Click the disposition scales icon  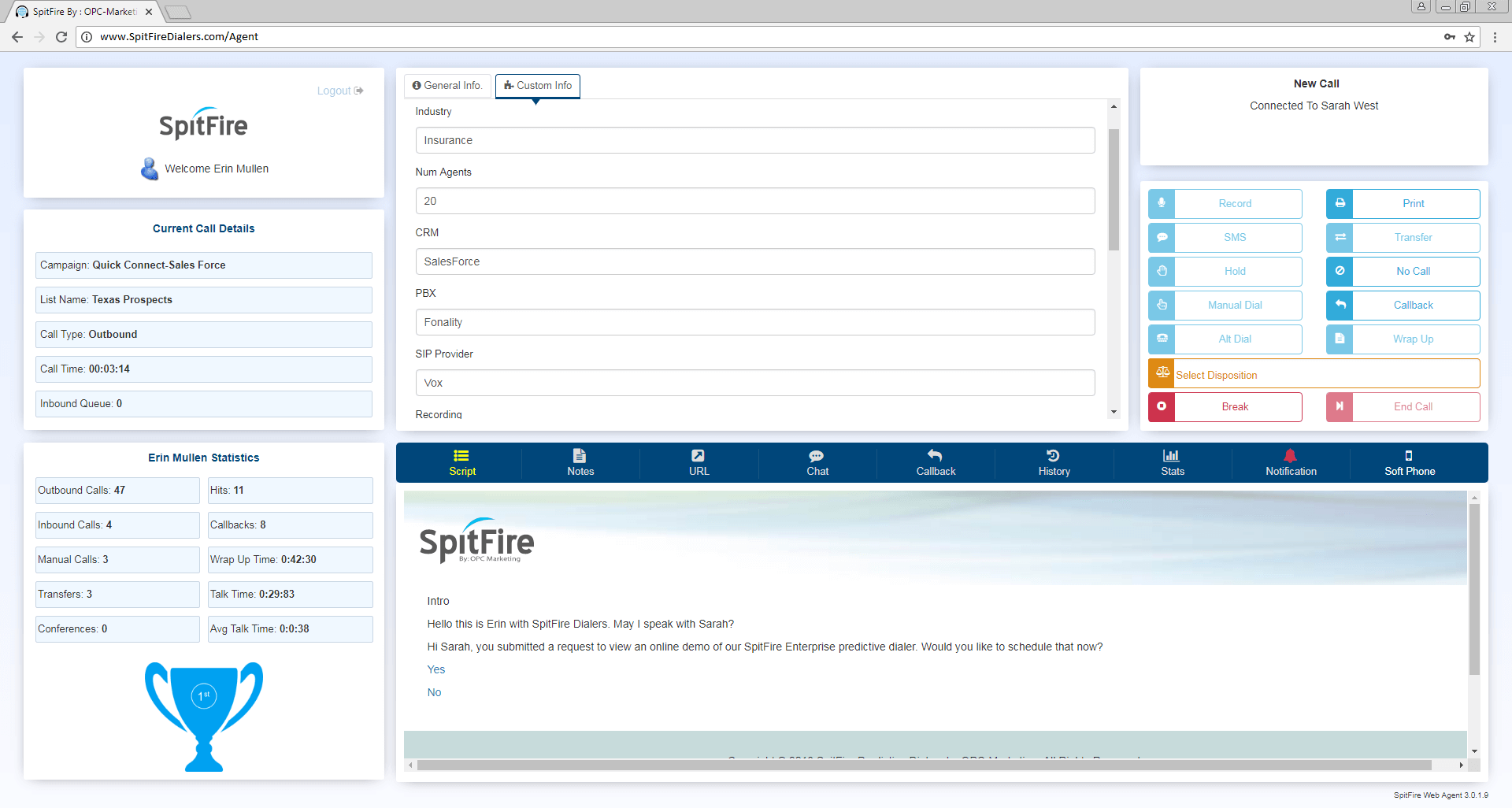[x=1162, y=372]
